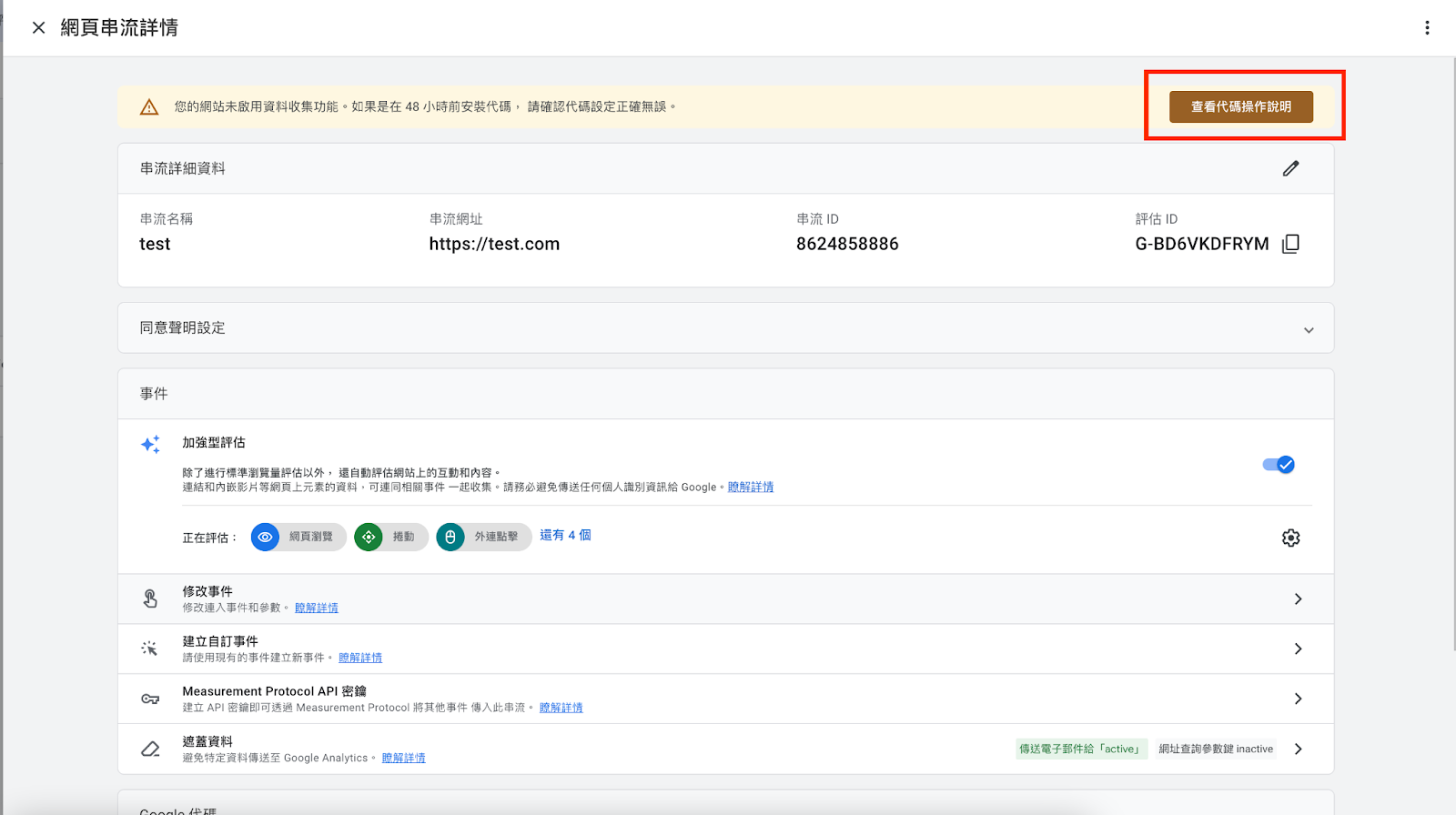Open the 遮蓋資料 row chevron
Viewport: 1456px width, 815px height.
(1298, 749)
